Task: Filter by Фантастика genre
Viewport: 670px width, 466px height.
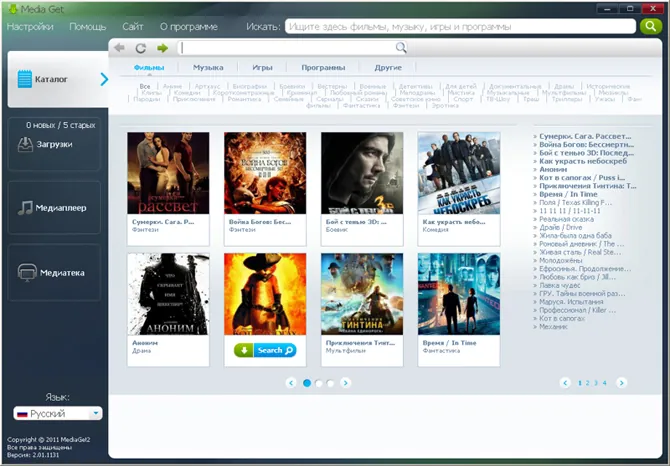Action: pos(361,106)
